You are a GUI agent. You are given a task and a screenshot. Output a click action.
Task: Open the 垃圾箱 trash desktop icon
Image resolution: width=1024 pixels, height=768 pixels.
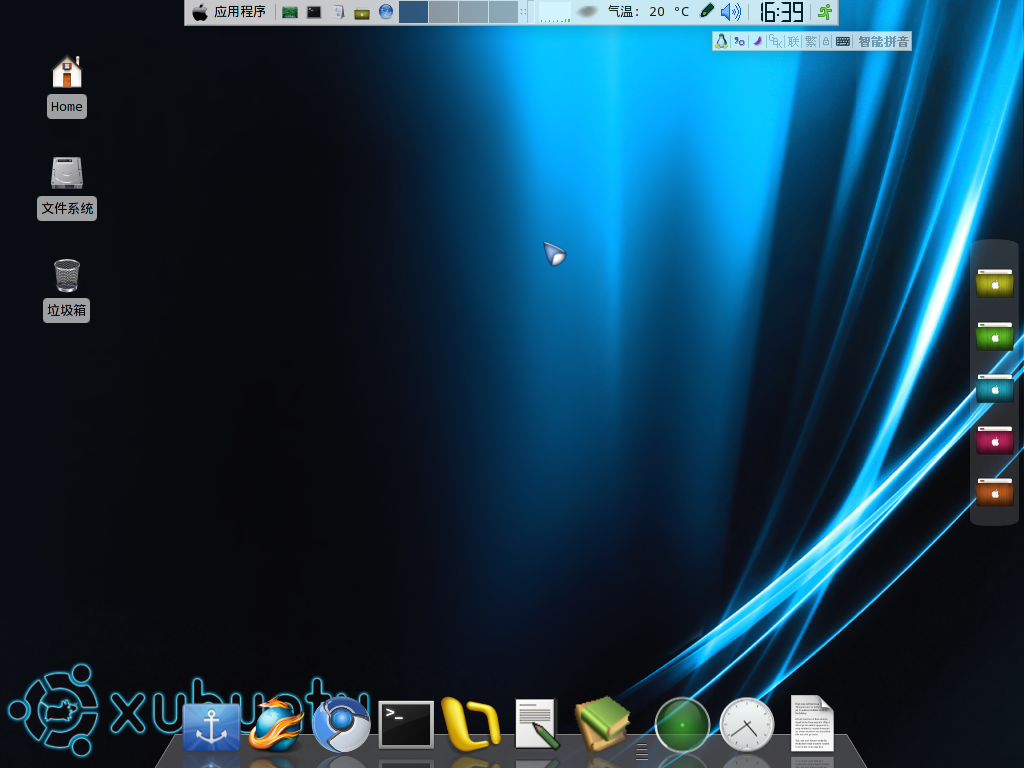point(67,290)
